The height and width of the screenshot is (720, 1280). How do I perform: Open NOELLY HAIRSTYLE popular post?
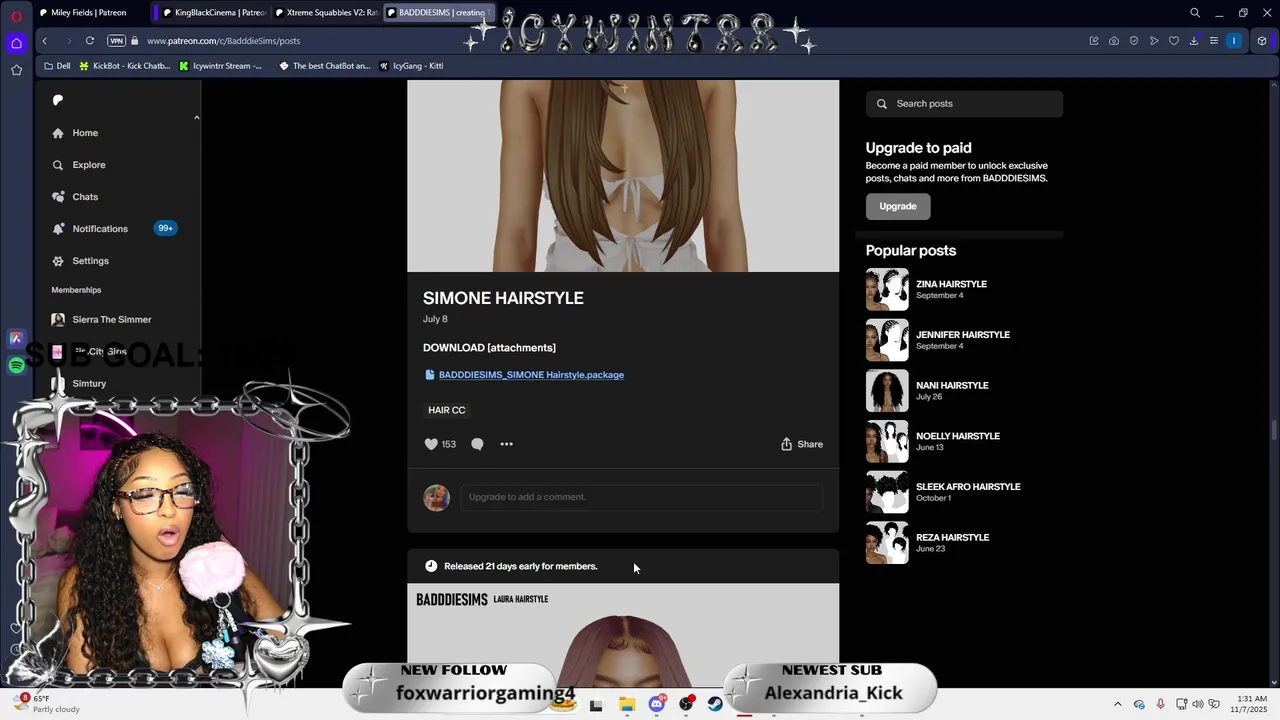click(958, 436)
